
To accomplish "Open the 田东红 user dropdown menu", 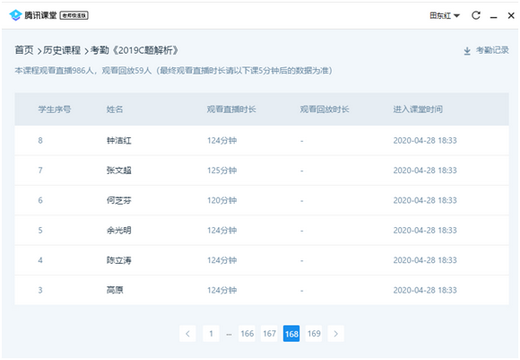I will pyautogui.click(x=444, y=15).
